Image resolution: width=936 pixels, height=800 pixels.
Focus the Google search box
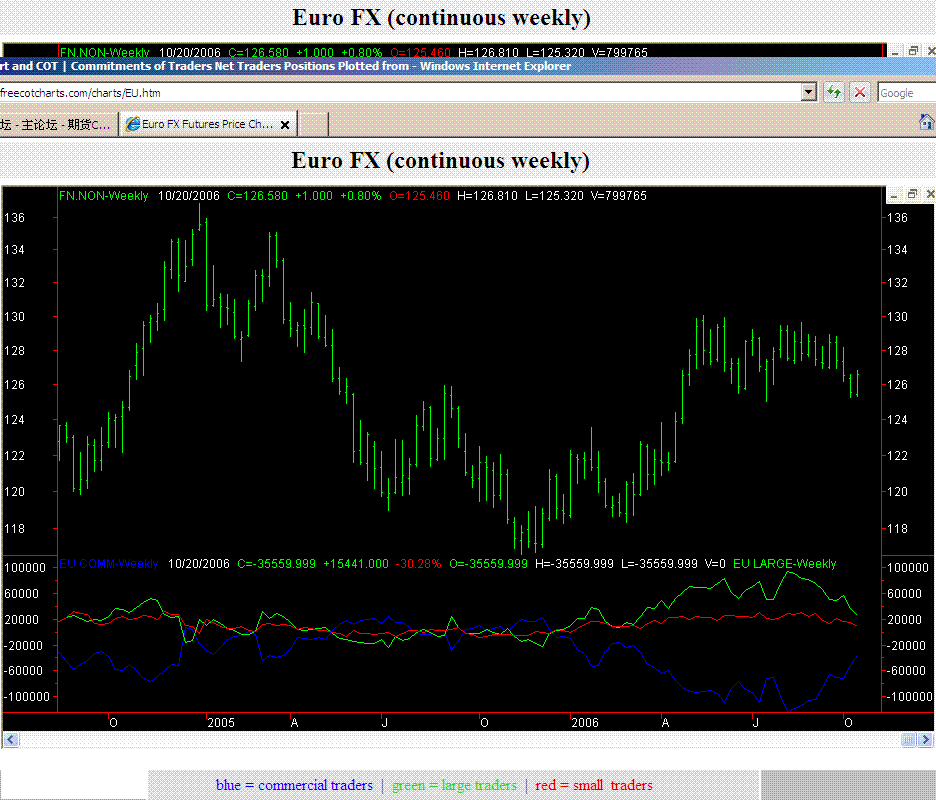[905, 93]
